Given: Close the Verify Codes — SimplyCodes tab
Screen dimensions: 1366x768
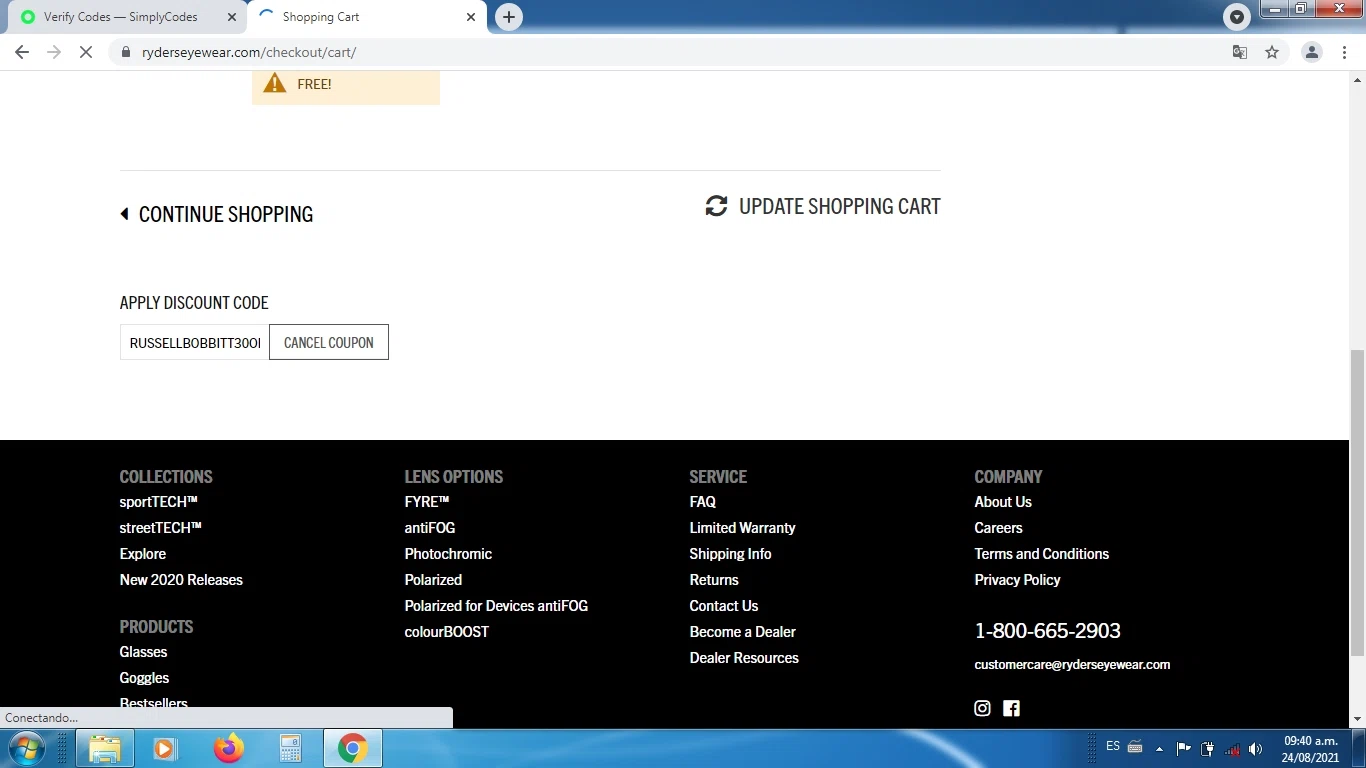Looking at the screenshot, I should point(232,17).
